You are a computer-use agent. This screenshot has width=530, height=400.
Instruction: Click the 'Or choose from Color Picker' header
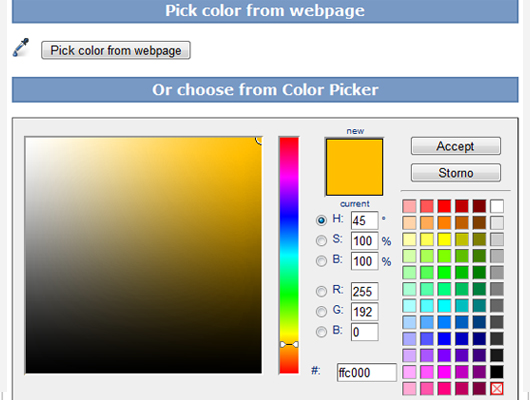point(265,90)
